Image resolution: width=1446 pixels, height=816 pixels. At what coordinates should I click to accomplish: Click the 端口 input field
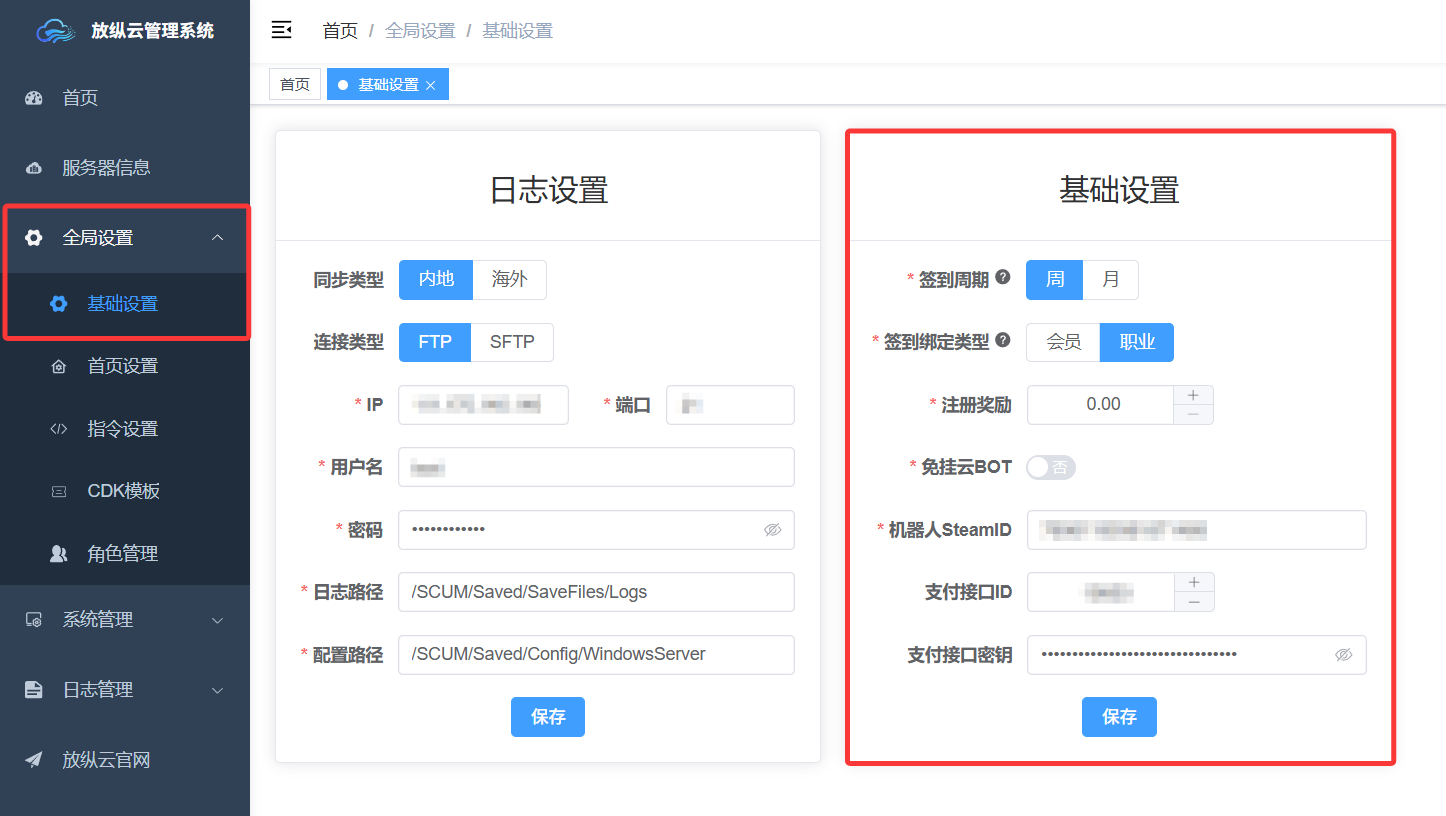[x=730, y=405]
